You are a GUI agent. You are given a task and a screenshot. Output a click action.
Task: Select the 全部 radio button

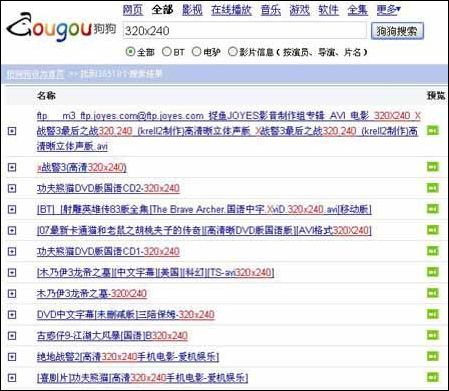coord(130,52)
